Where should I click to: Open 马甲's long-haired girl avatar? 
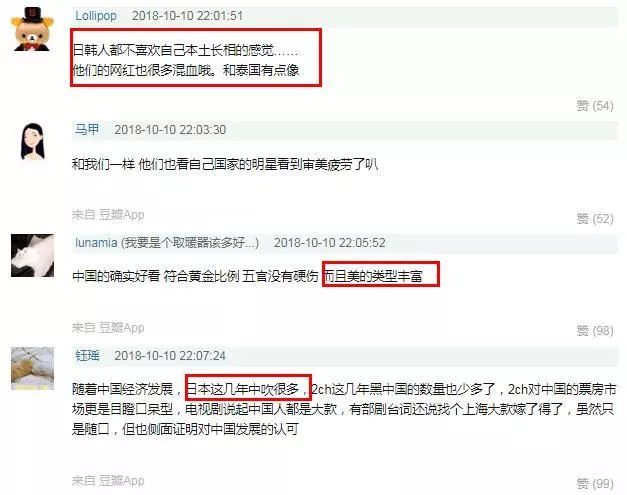[32, 142]
